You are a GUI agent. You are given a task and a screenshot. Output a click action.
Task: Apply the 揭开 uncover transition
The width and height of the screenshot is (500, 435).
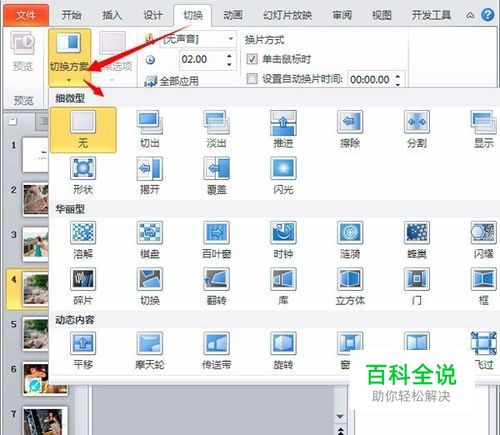[x=150, y=176]
